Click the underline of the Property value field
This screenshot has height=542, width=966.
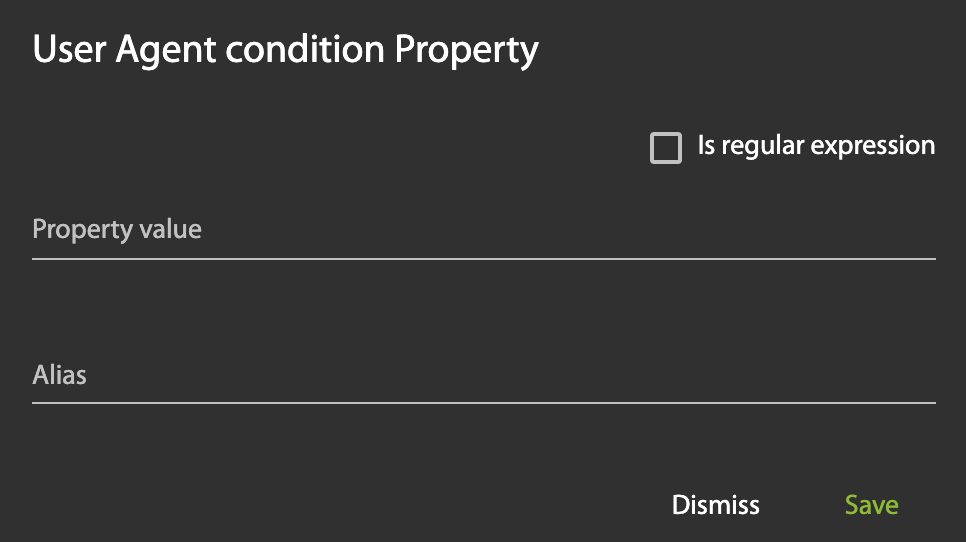point(483,258)
